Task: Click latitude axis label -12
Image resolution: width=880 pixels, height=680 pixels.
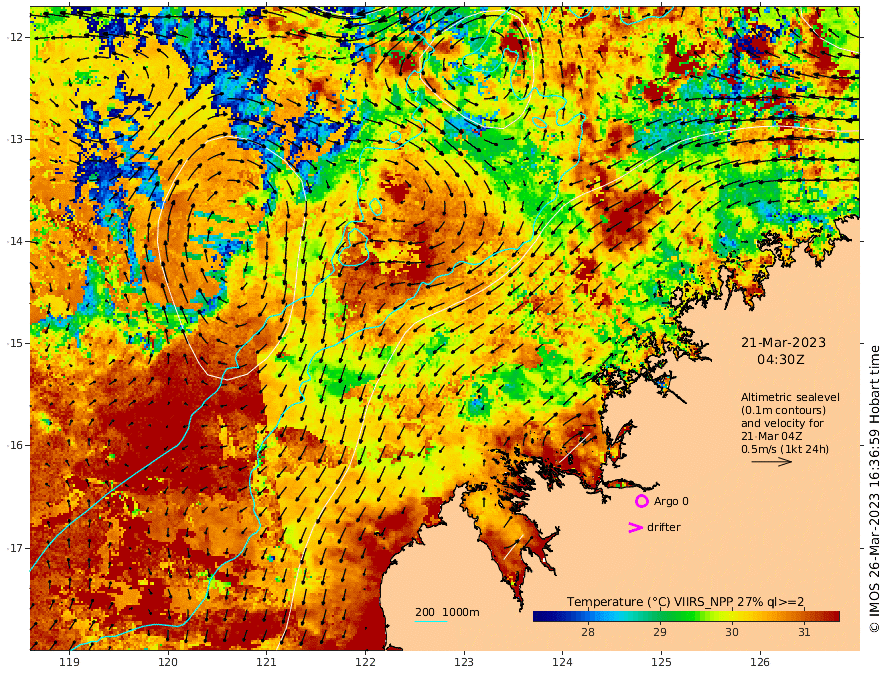Action: pos(15,37)
